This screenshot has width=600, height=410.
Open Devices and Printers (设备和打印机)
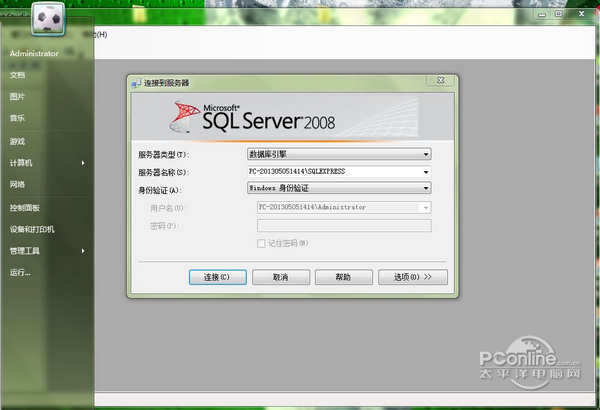pyautogui.click(x=32, y=229)
